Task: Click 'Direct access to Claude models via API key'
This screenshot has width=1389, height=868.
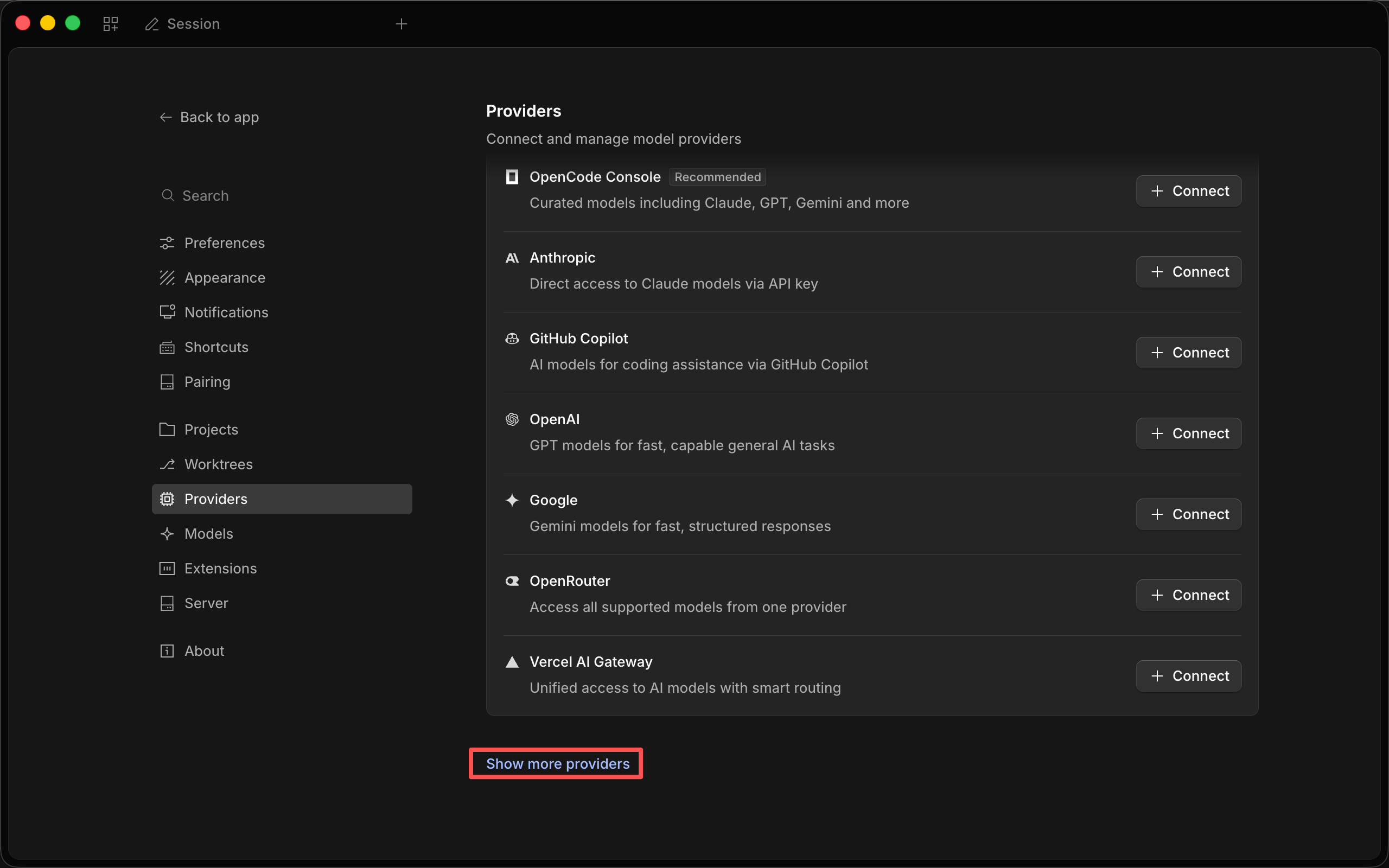Action: coord(673,284)
